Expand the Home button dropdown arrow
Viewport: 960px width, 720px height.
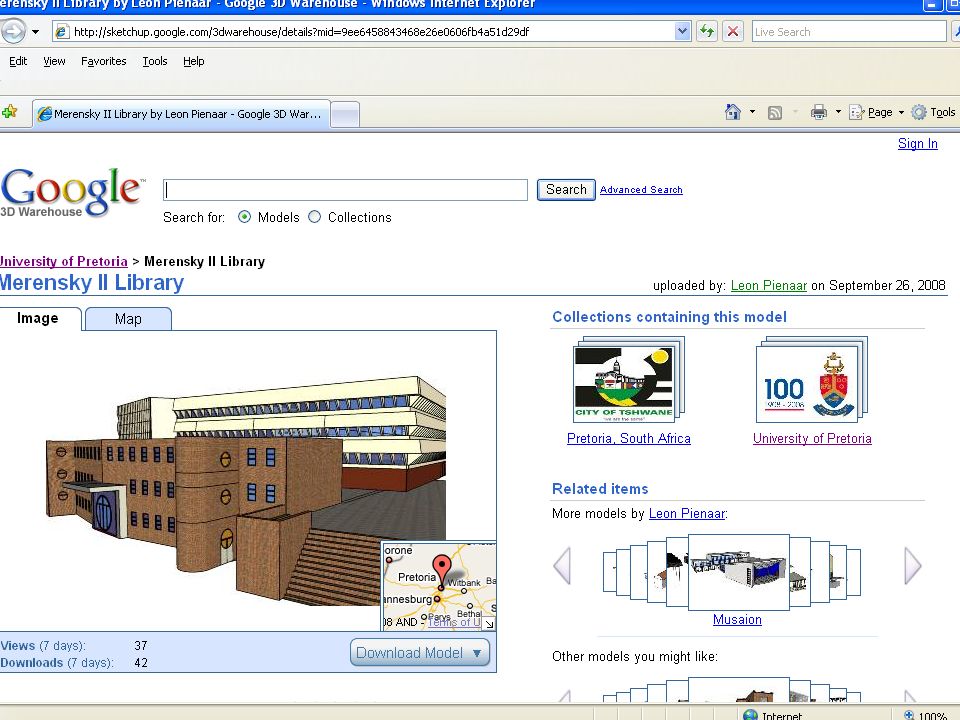point(752,112)
